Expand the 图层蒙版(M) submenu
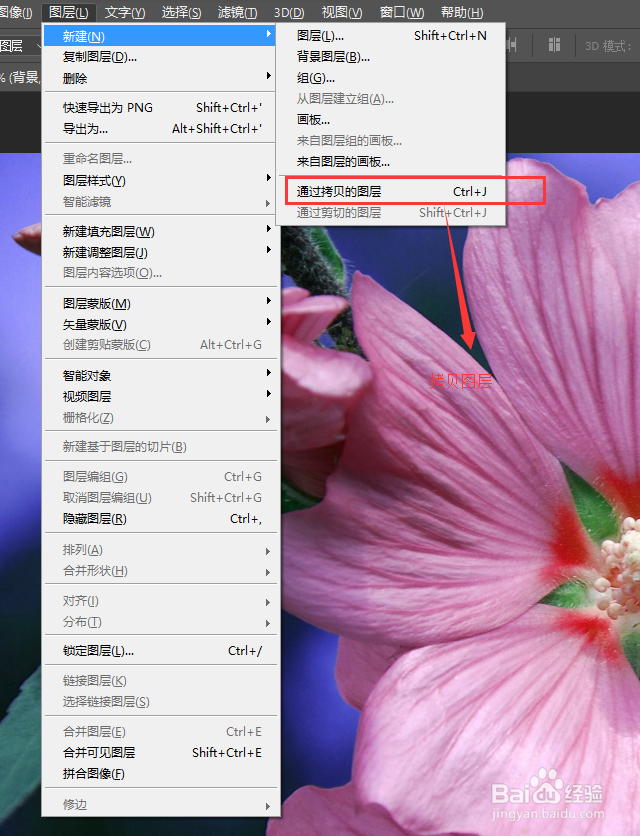640x836 pixels. pyautogui.click(x=159, y=303)
